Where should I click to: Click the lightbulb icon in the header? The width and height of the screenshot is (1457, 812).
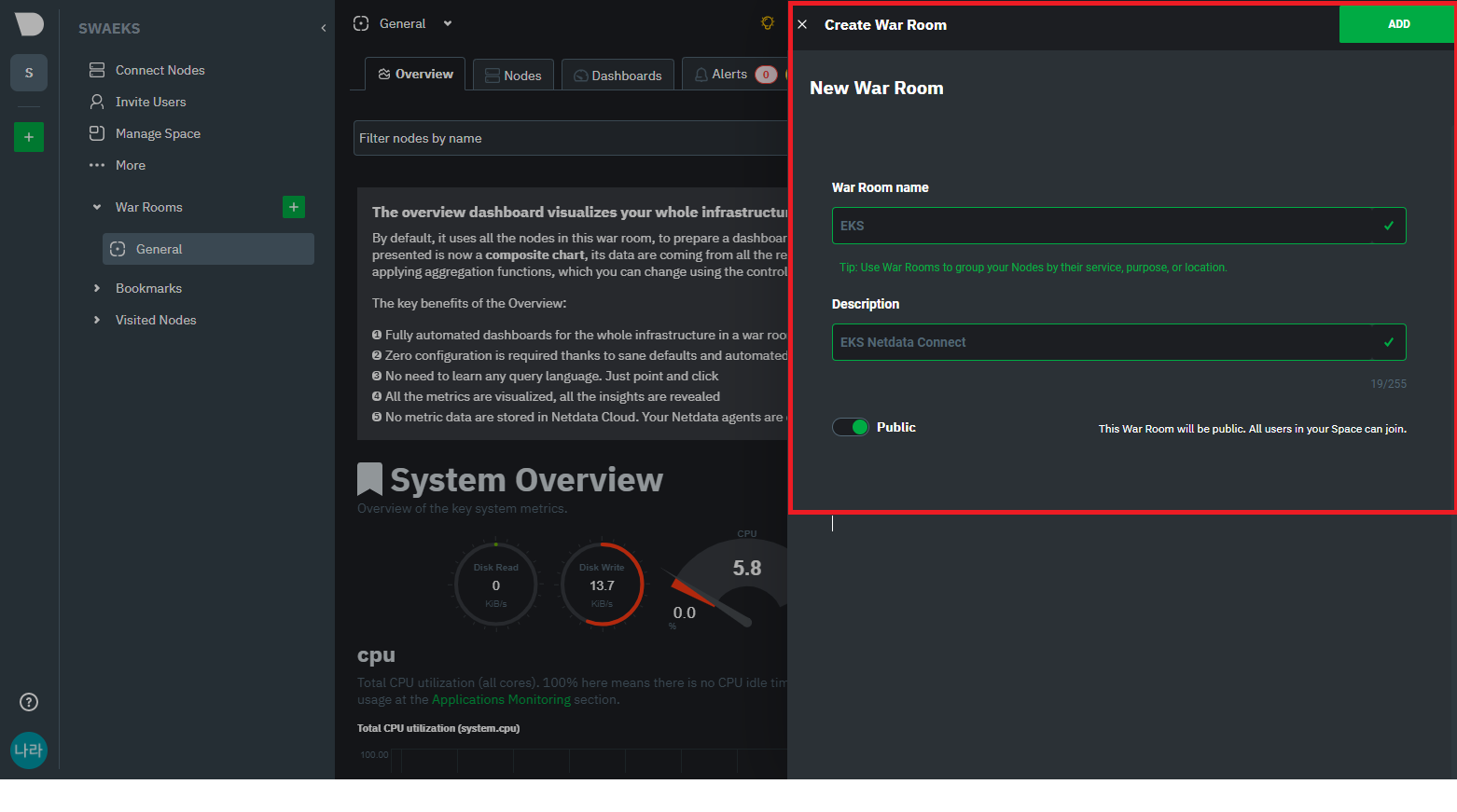click(768, 23)
